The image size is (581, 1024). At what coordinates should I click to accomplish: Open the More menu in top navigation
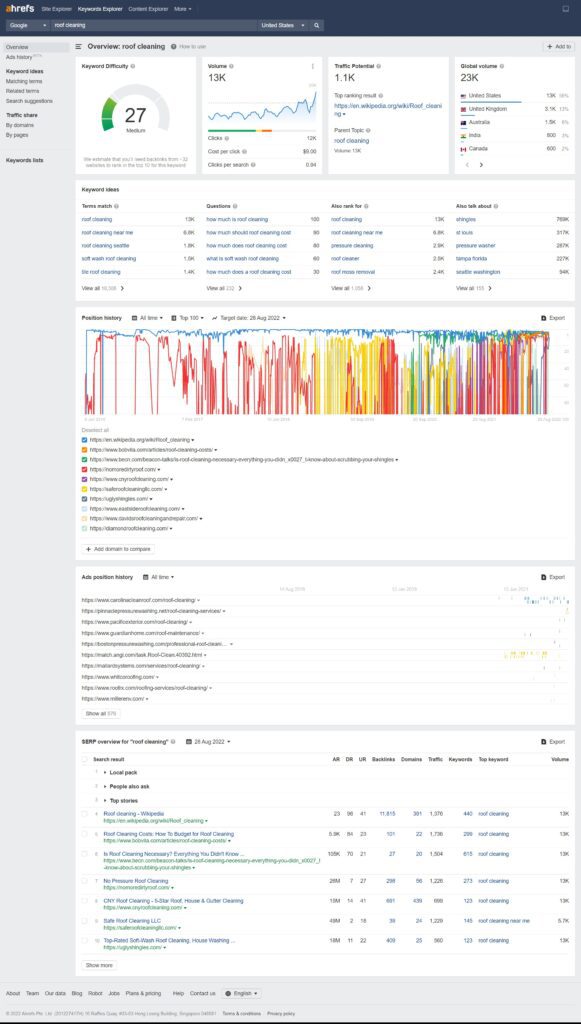(x=183, y=9)
